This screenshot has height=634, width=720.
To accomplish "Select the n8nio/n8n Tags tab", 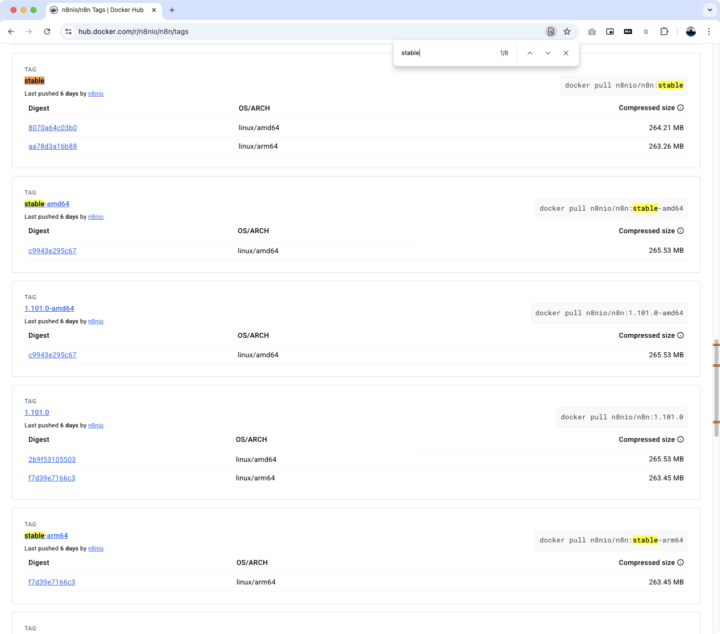I will (x=103, y=10).
